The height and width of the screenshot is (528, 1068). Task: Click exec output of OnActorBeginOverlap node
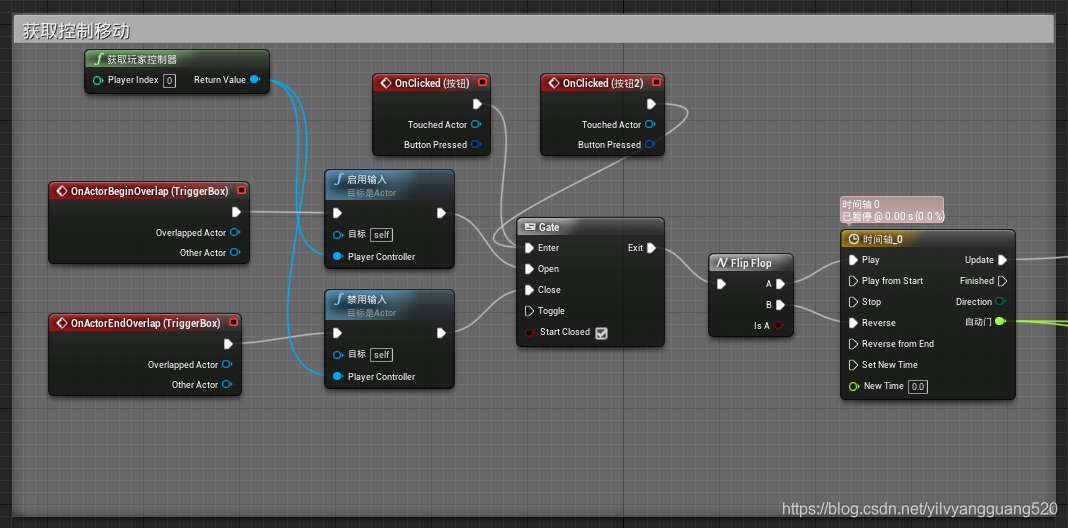point(236,212)
